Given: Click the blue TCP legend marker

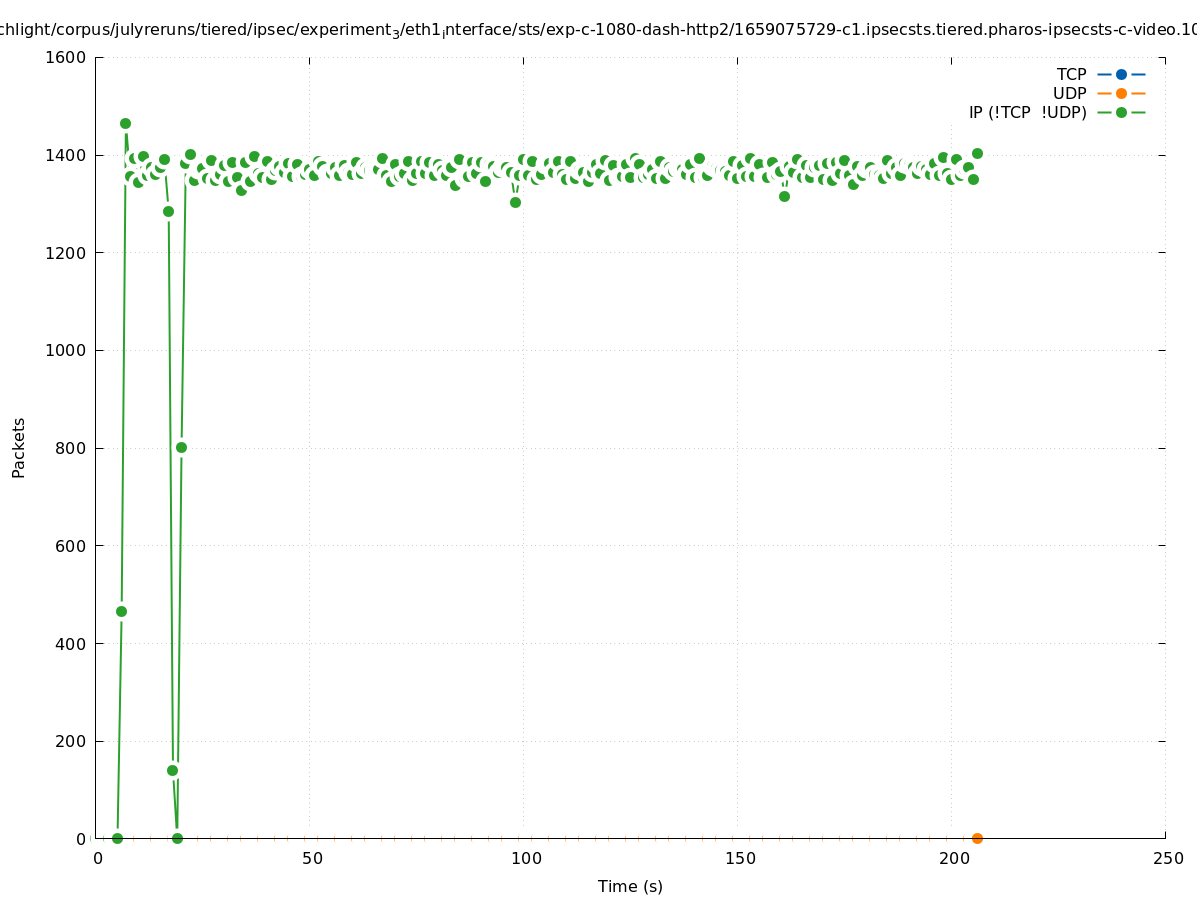Looking at the screenshot, I should [1121, 74].
